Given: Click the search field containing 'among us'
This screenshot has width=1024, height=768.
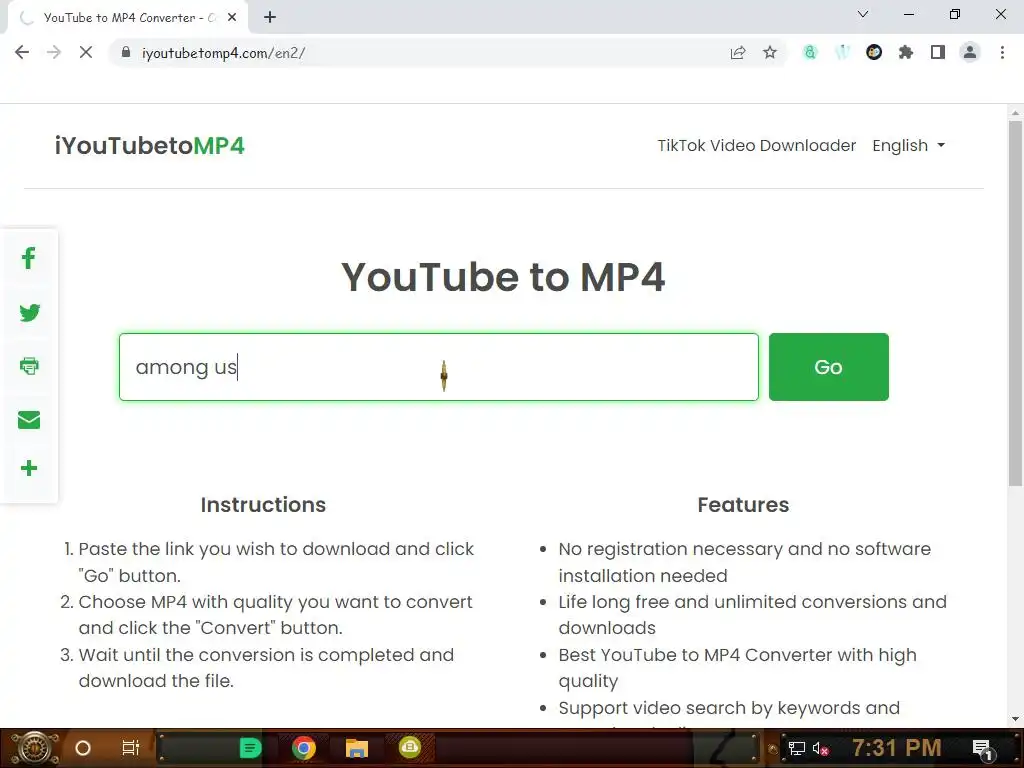Looking at the screenshot, I should pyautogui.click(x=439, y=367).
